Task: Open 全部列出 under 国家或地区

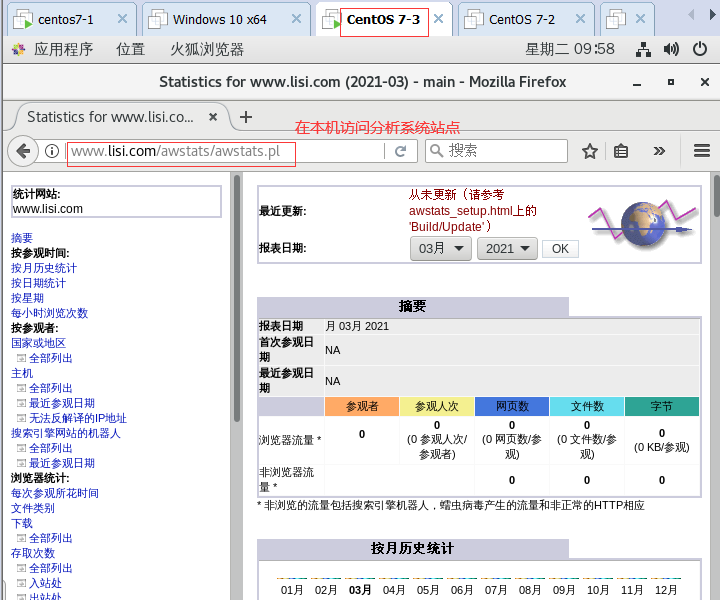Action: pos(51,358)
